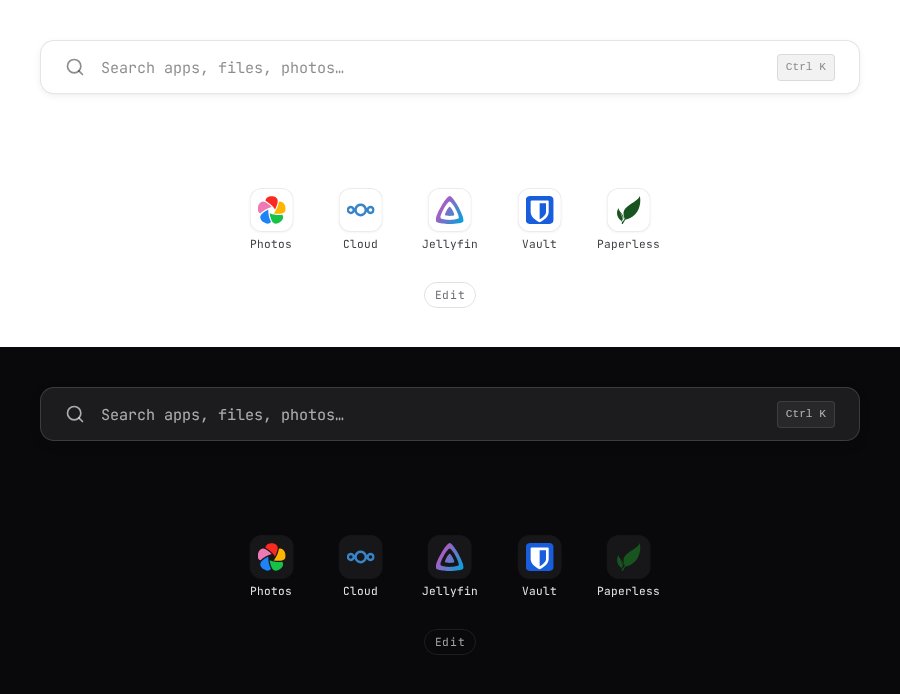This screenshot has width=900, height=694.
Task: Click the Photos label in light panel
Action: point(271,244)
